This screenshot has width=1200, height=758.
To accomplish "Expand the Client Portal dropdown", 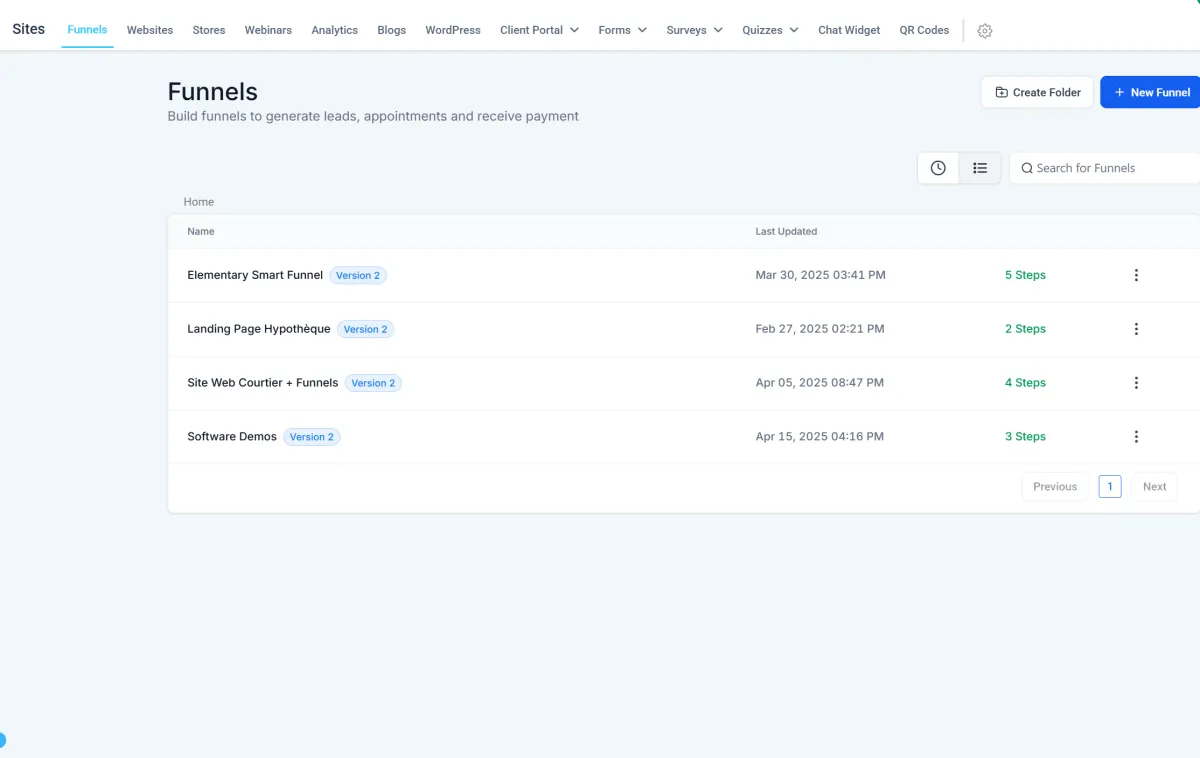I will 539,30.
